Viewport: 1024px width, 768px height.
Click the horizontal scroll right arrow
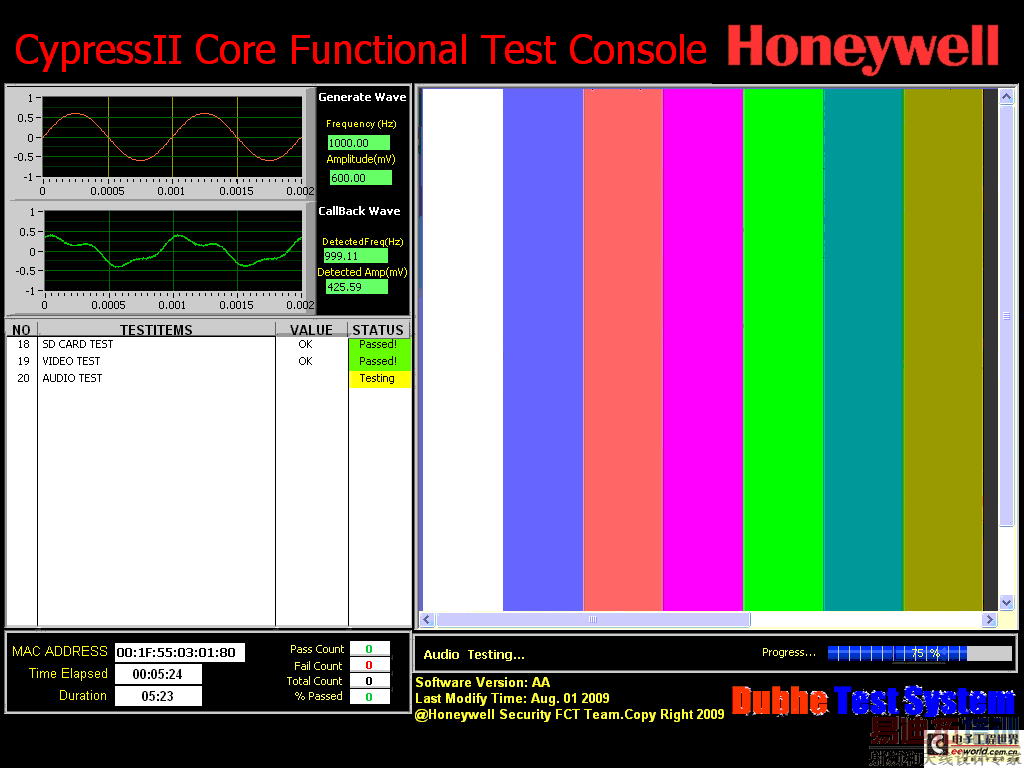tap(989, 619)
